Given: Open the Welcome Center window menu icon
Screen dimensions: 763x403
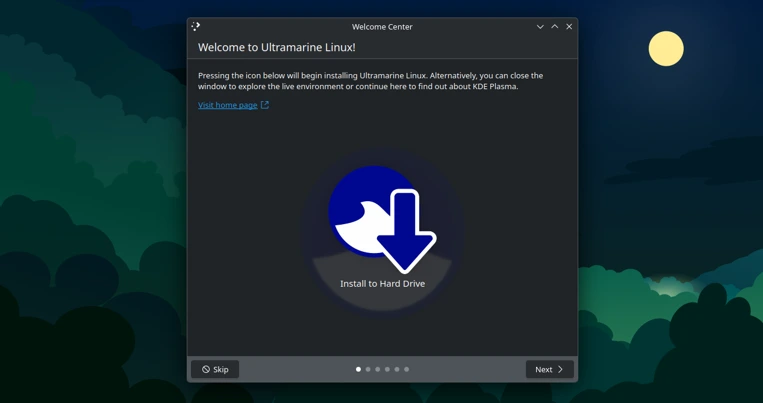Looking at the screenshot, I should 196,26.
